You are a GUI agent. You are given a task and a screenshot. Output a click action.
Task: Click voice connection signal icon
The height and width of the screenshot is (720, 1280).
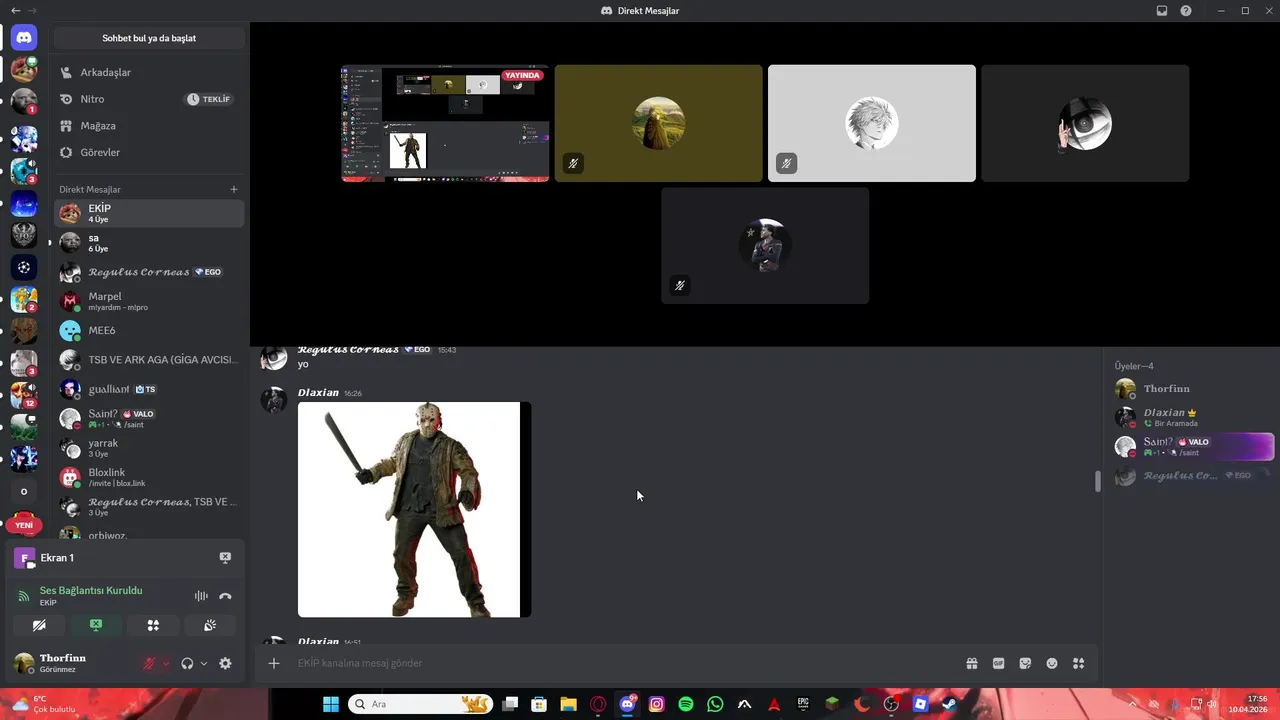[24, 596]
